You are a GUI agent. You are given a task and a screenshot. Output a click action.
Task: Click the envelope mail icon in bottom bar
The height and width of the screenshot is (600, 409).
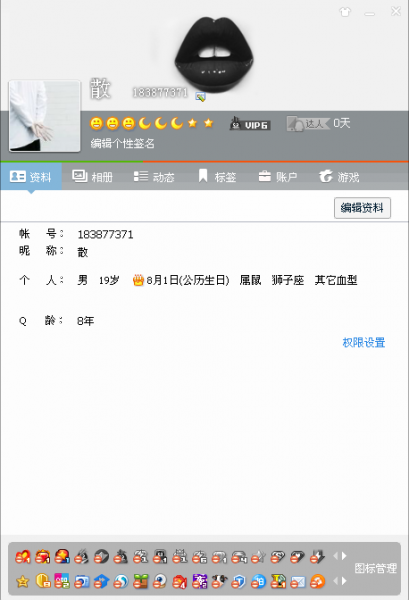point(298,582)
